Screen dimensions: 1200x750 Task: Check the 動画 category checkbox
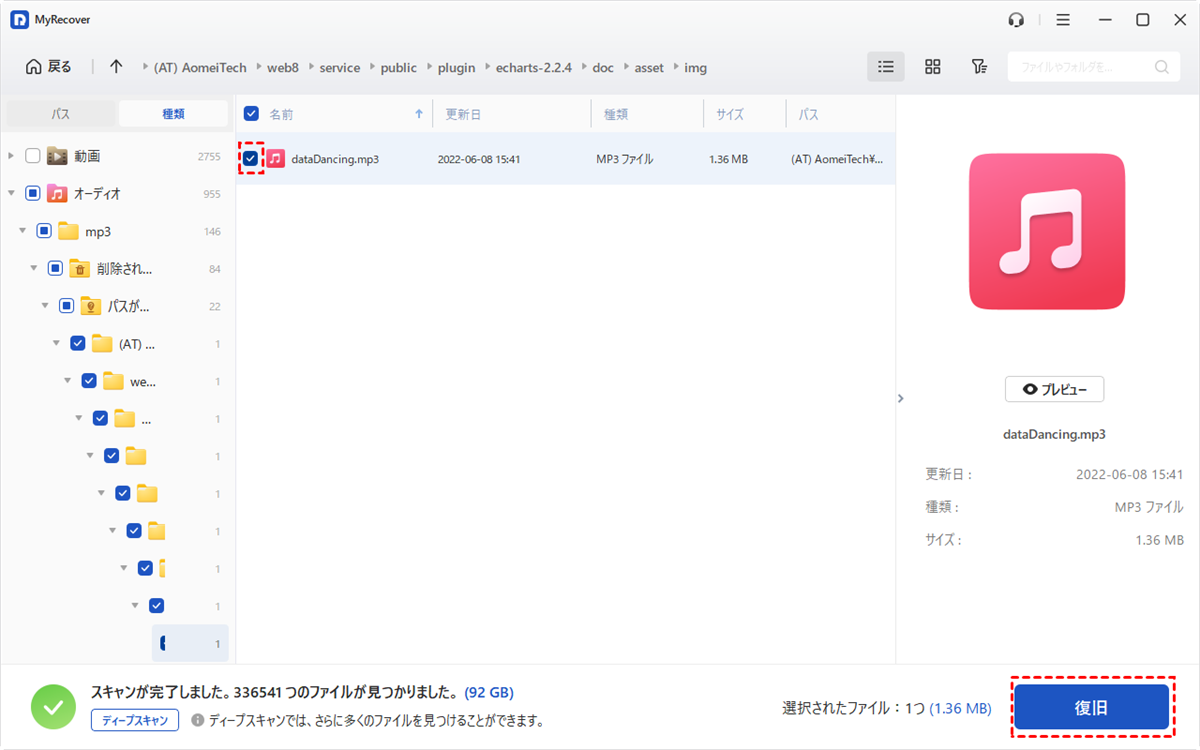(x=33, y=156)
